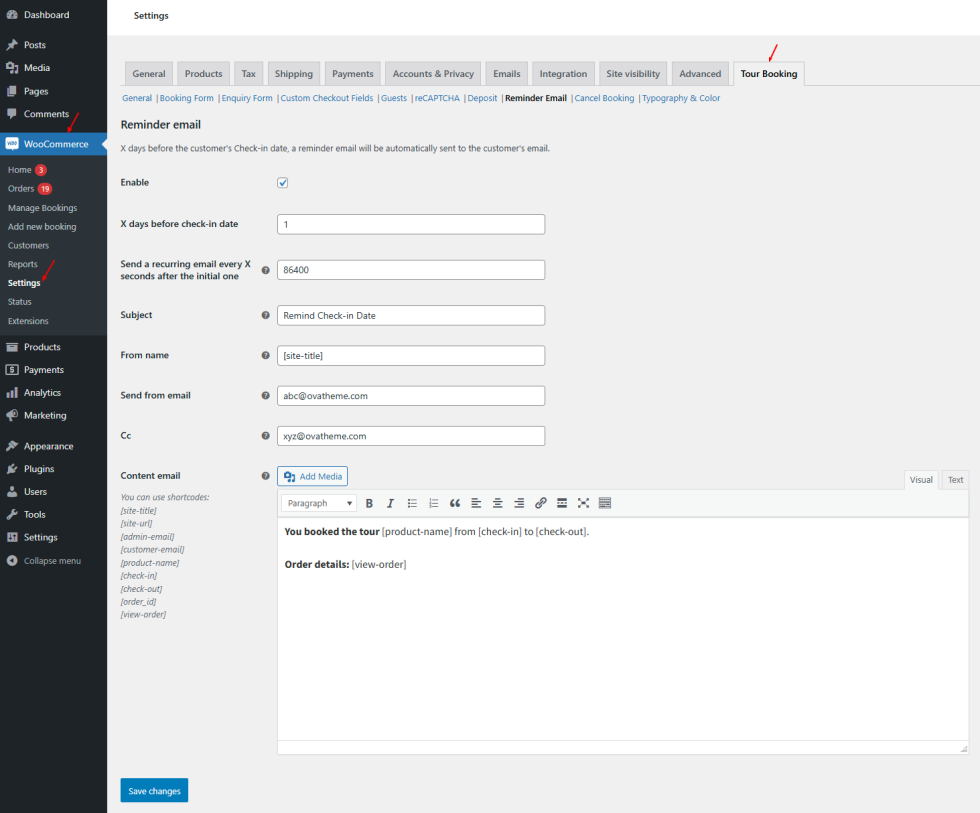Go to the Cancel Booking section link
980x813 pixels.
(x=604, y=98)
